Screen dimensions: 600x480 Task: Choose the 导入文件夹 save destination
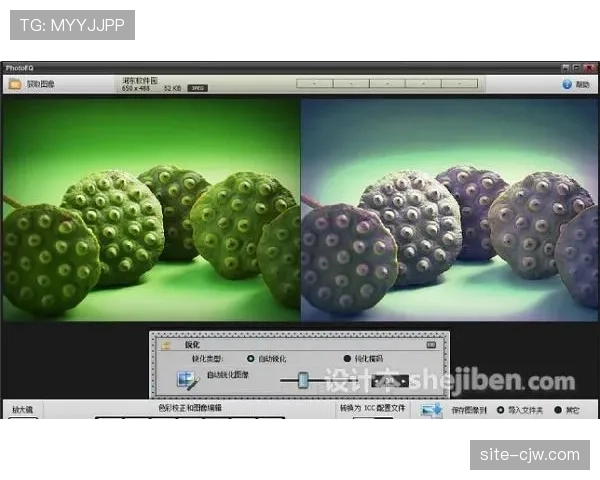(500, 409)
